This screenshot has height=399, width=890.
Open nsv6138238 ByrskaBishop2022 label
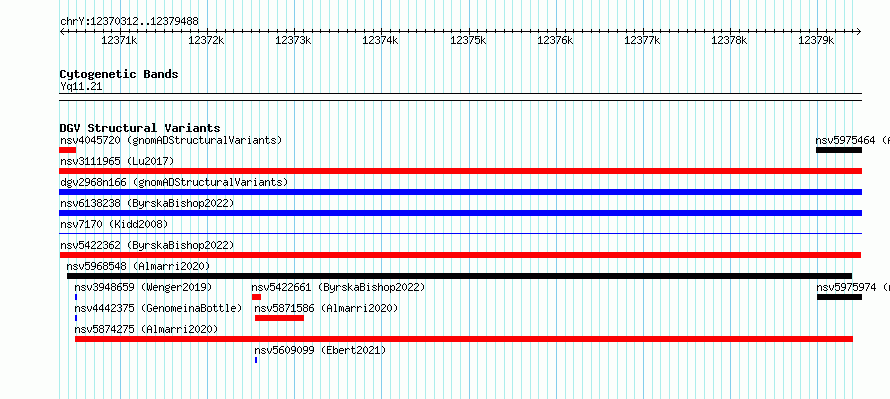coord(147,203)
